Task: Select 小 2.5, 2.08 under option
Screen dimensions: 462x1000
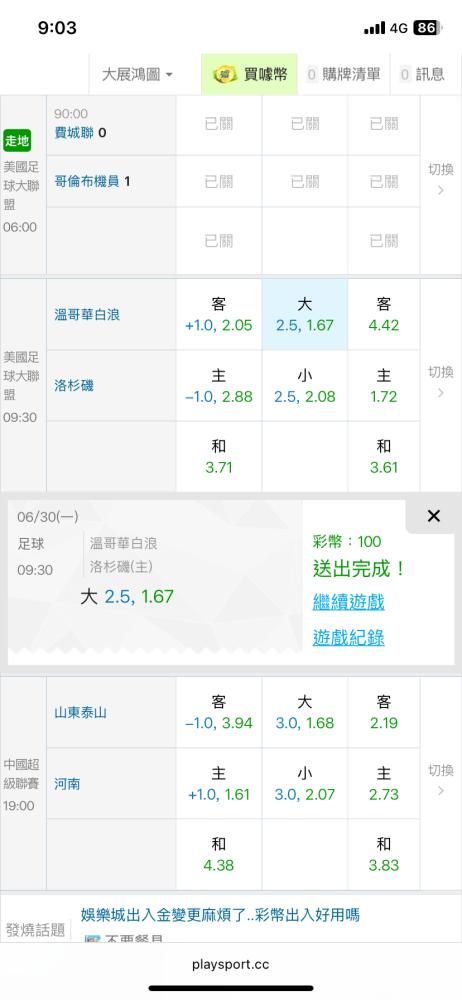Action: tap(305, 386)
